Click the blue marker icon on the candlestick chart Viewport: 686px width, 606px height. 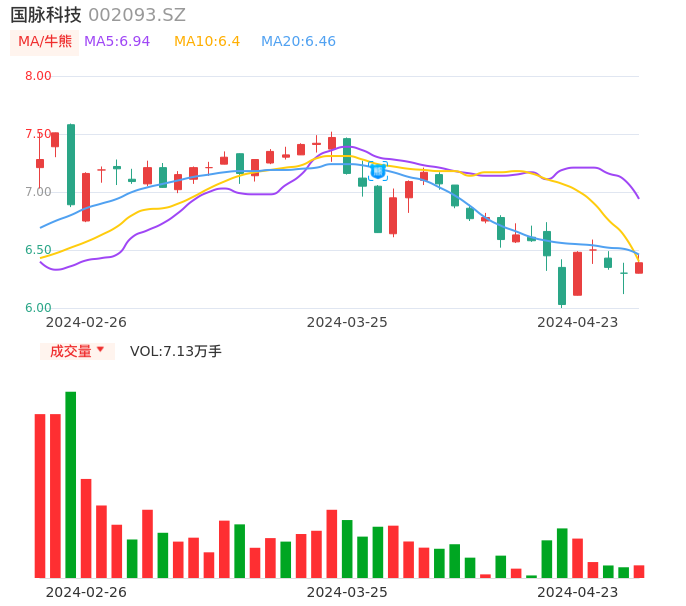[378, 171]
